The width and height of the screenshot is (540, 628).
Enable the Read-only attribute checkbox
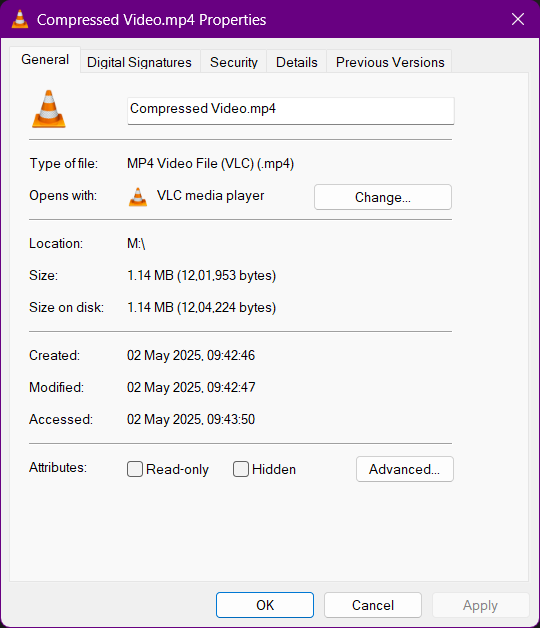click(x=135, y=469)
